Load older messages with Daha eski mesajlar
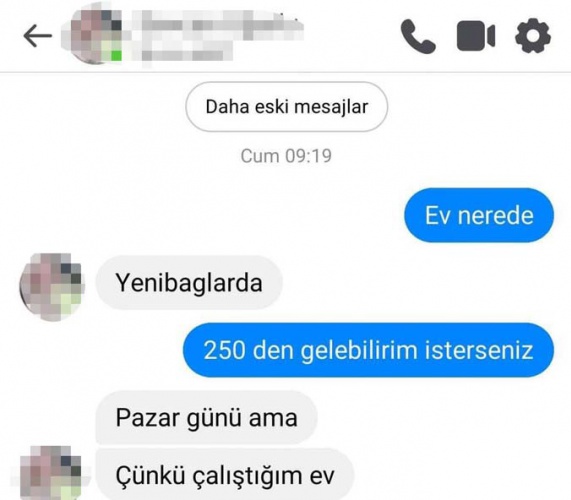 (287, 107)
